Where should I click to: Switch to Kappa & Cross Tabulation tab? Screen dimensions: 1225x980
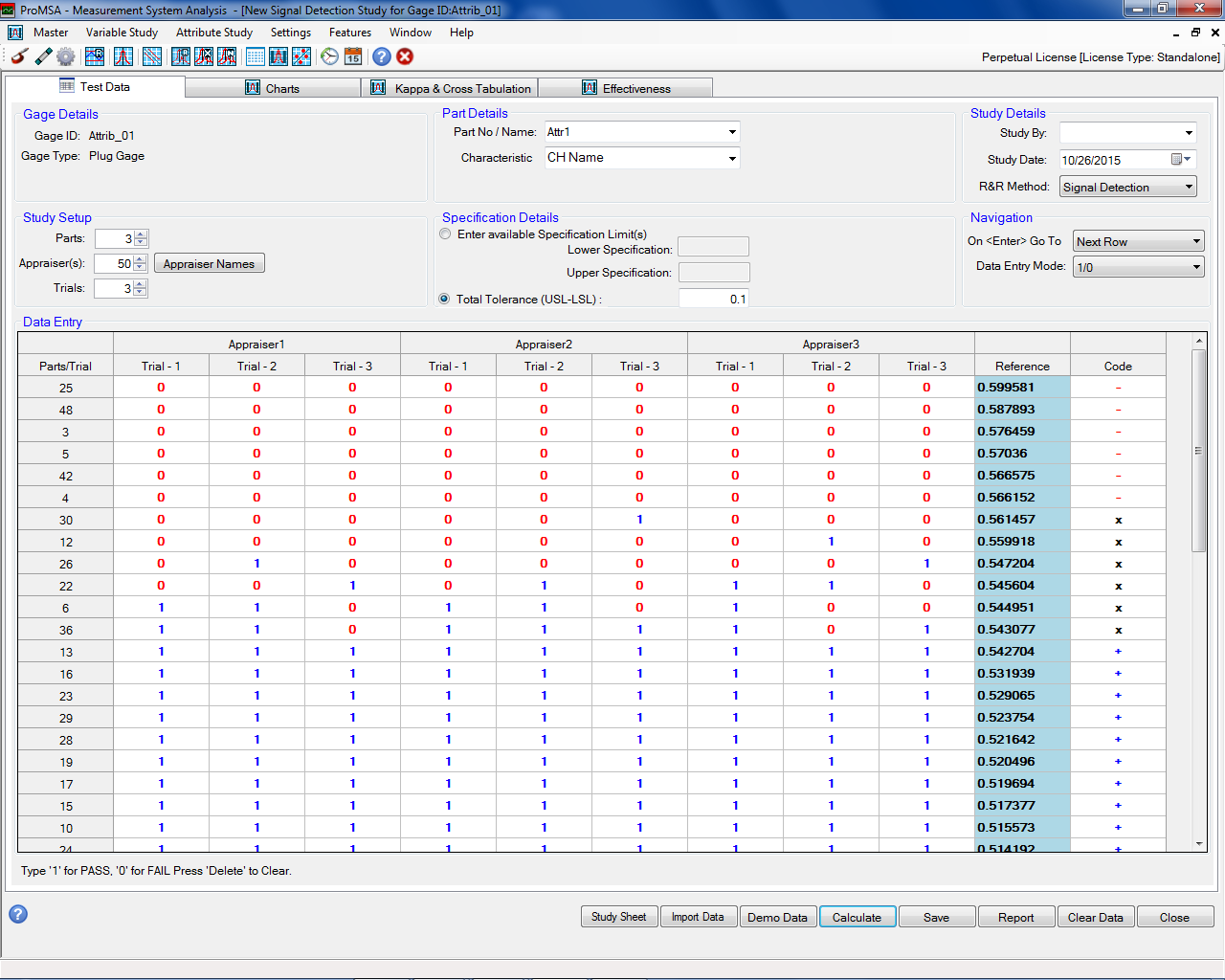[x=451, y=88]
